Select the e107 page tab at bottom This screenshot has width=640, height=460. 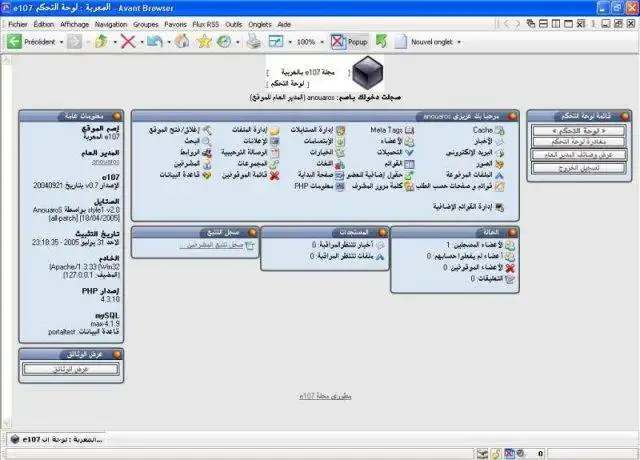pos(56,439)
